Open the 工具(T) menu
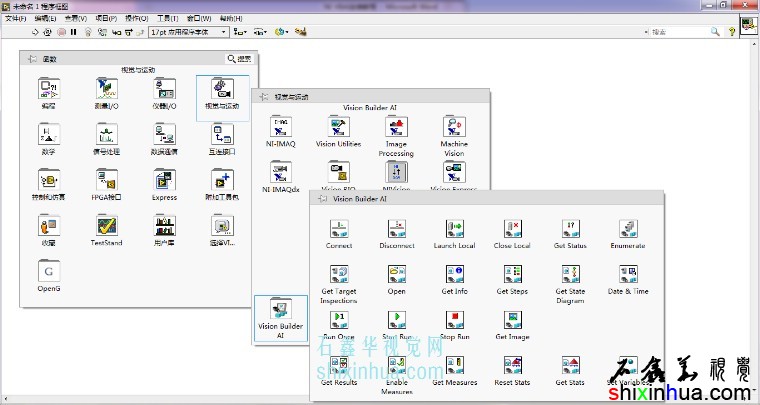Image resolution: width=760 pixels, height=405 pixels. pos(167,18)
